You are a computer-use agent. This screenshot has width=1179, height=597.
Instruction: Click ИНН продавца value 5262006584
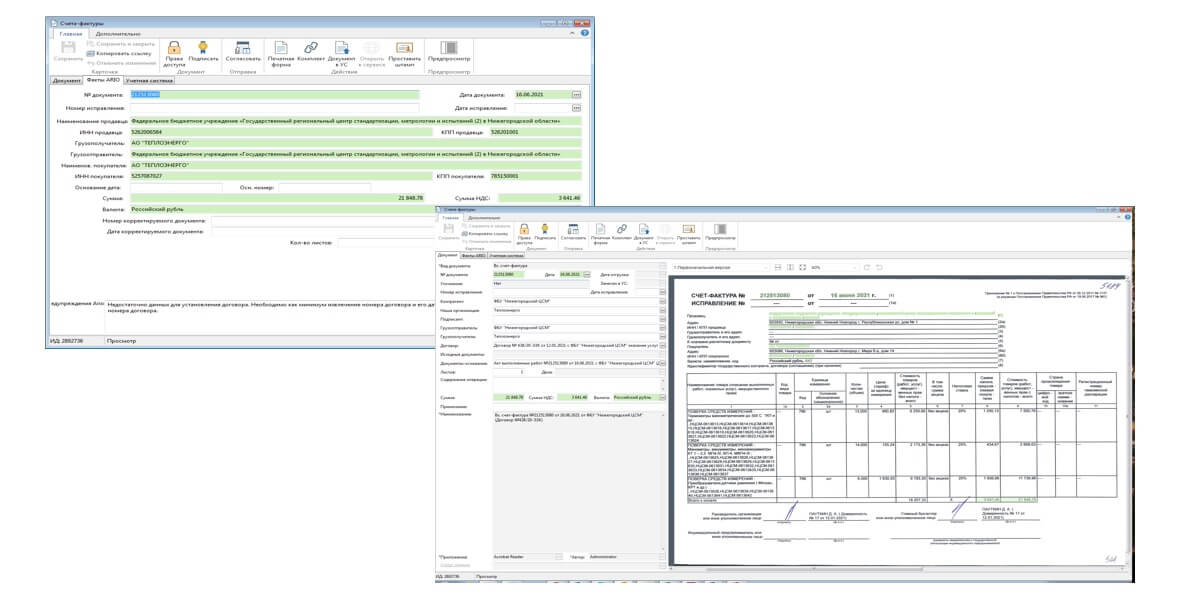146,132
